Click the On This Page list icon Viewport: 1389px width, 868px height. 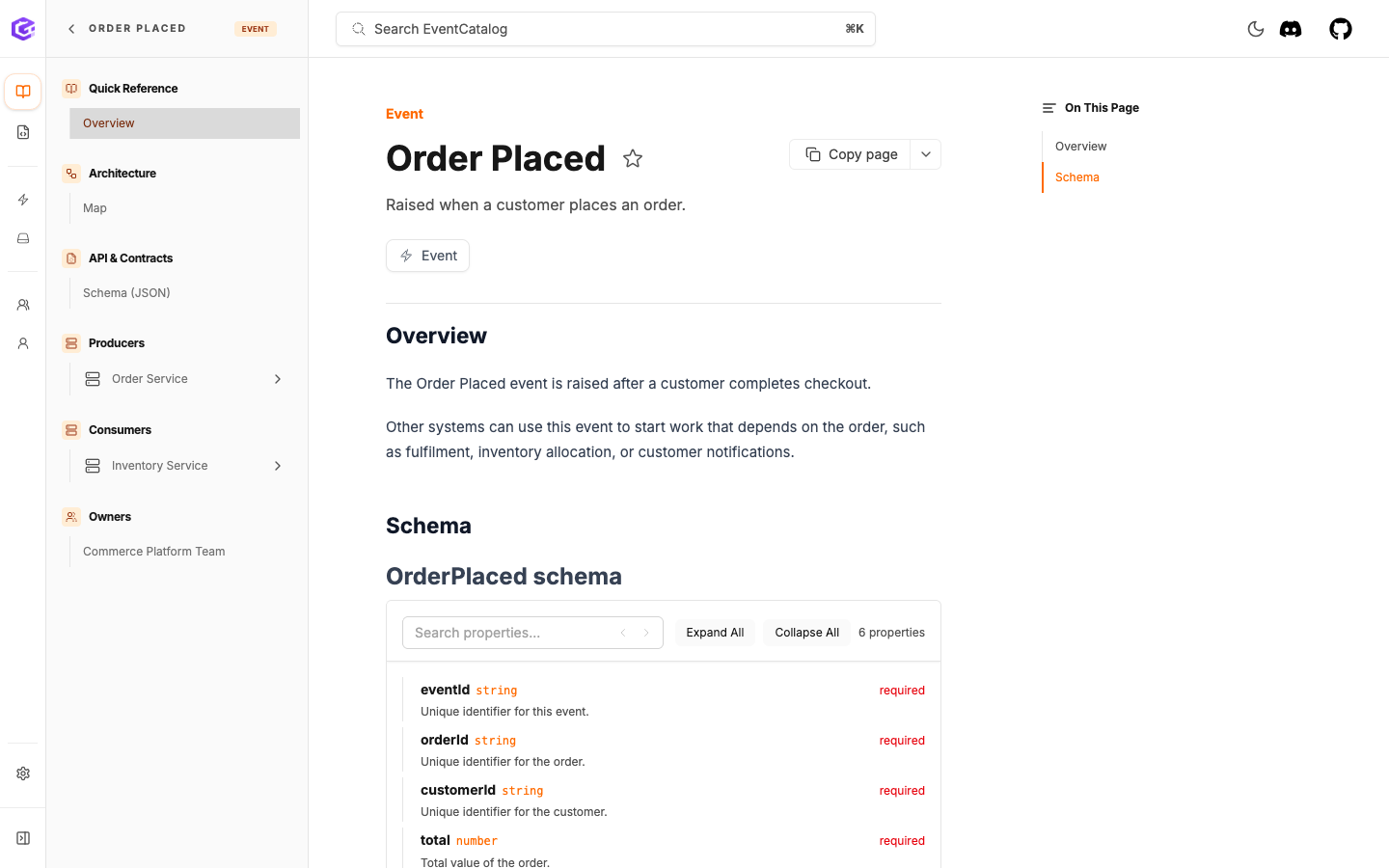point(1049,108)
